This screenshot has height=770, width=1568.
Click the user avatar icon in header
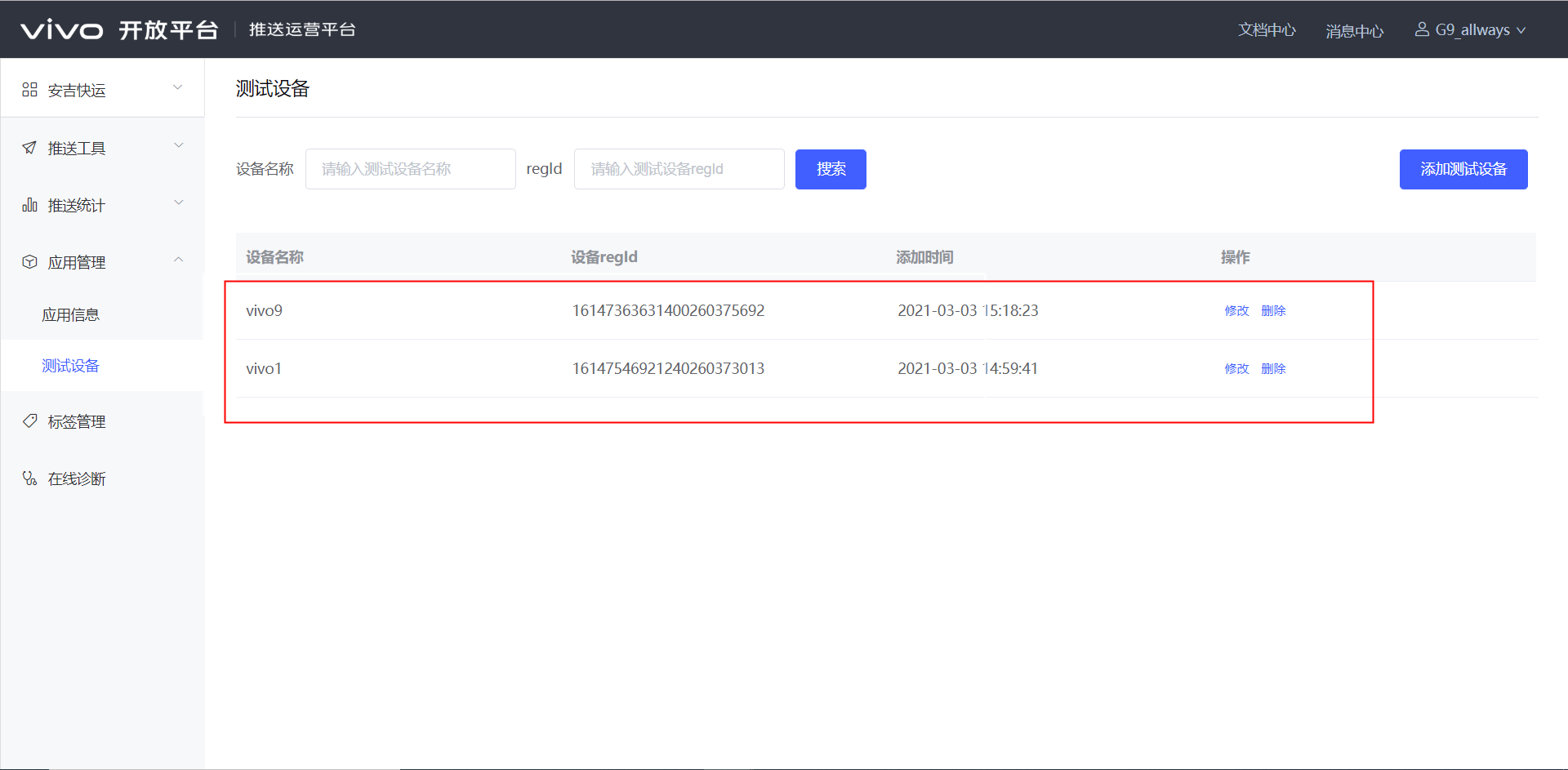pyautogui.click(x=1422, y=29)
